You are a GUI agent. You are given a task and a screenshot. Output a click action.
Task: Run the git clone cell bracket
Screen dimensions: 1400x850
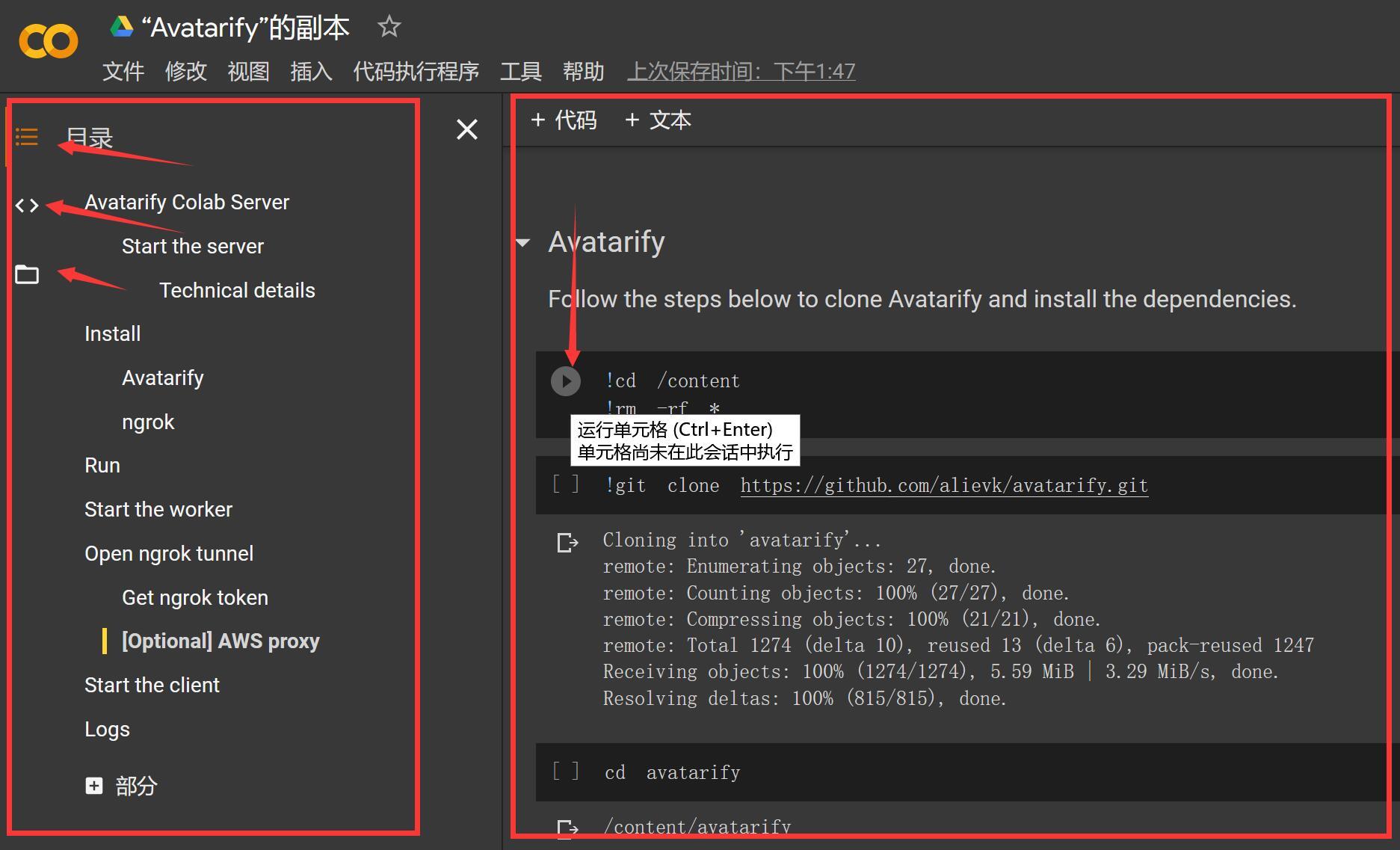click(565, 484)
